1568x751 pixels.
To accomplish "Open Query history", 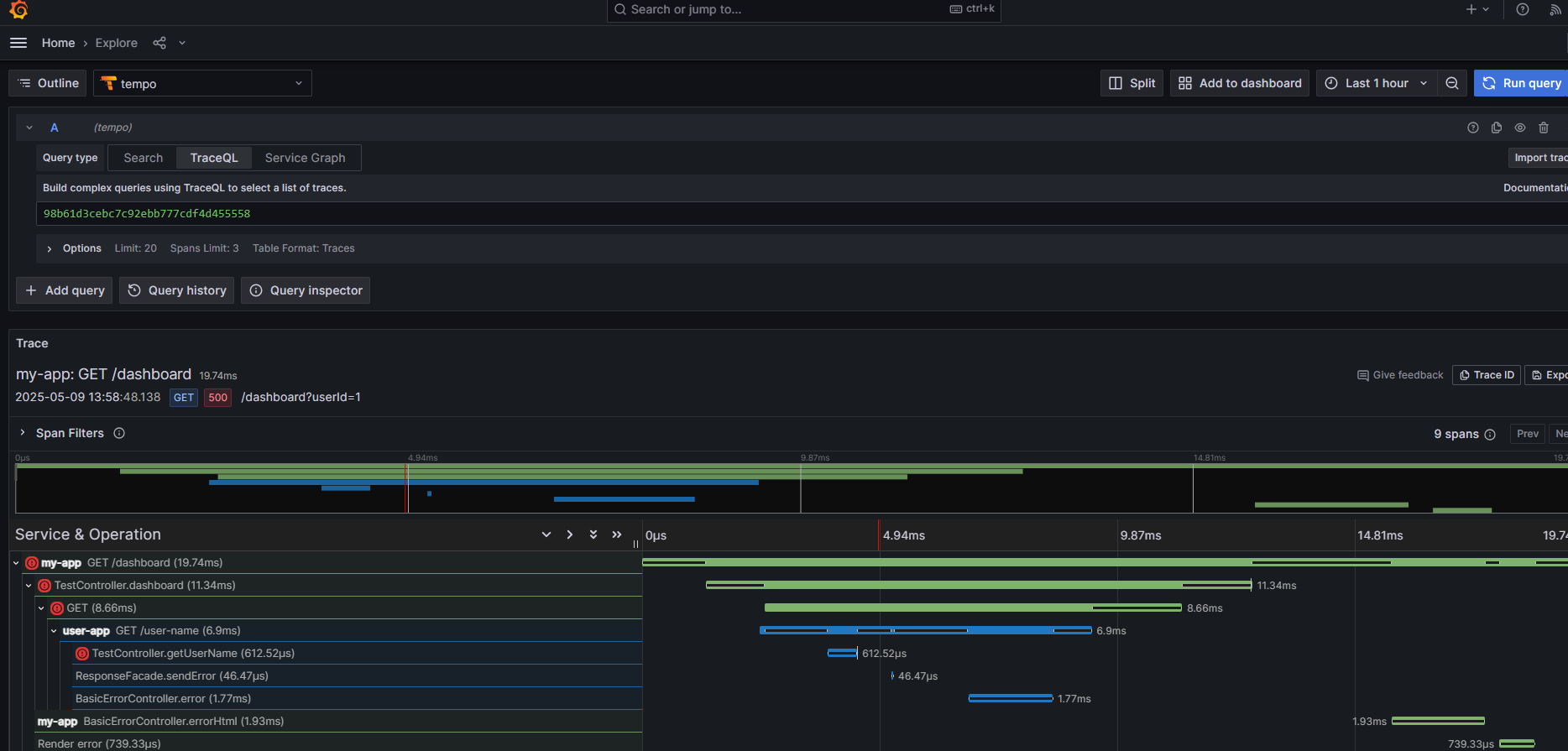I will click(177, 290).
